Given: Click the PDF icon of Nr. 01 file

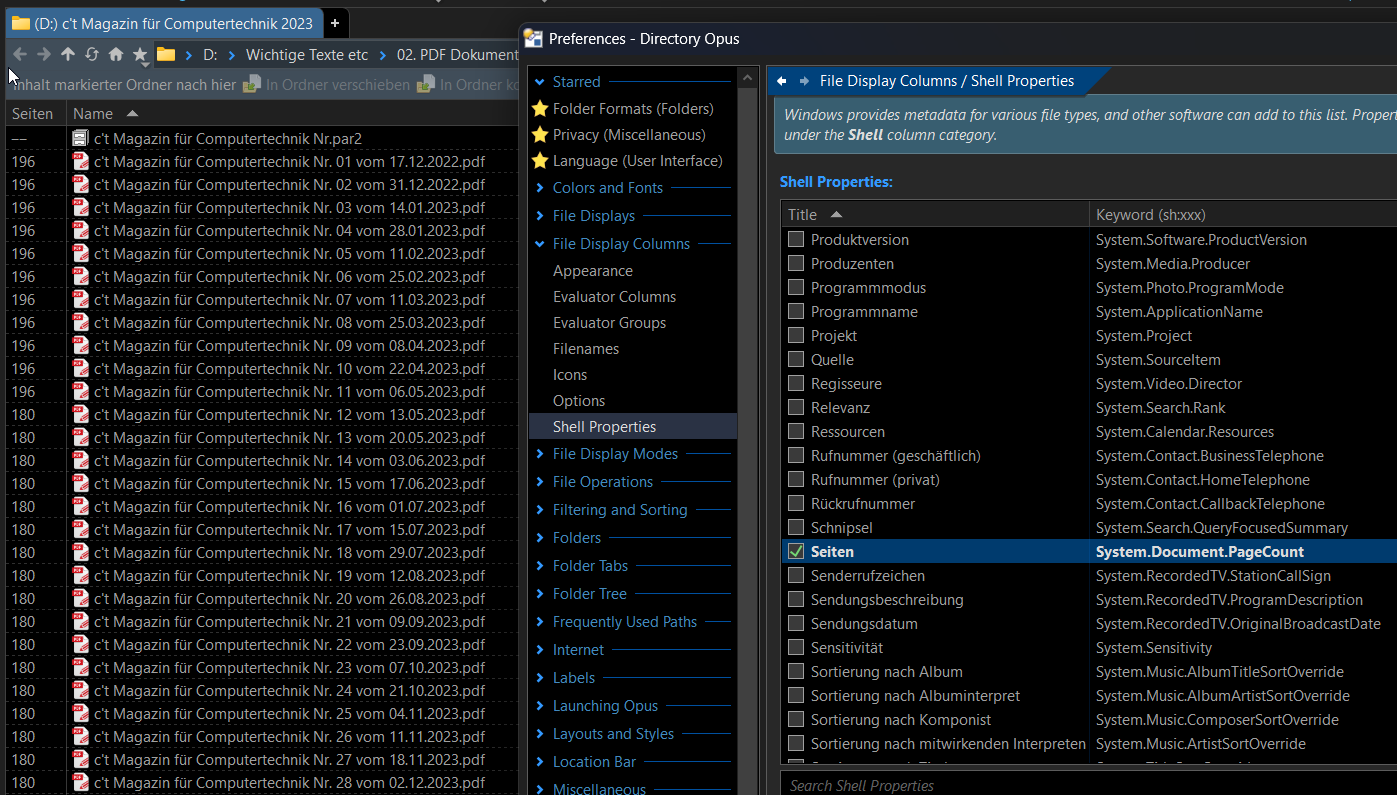Looking at the screenshot, I should (81, 161).
